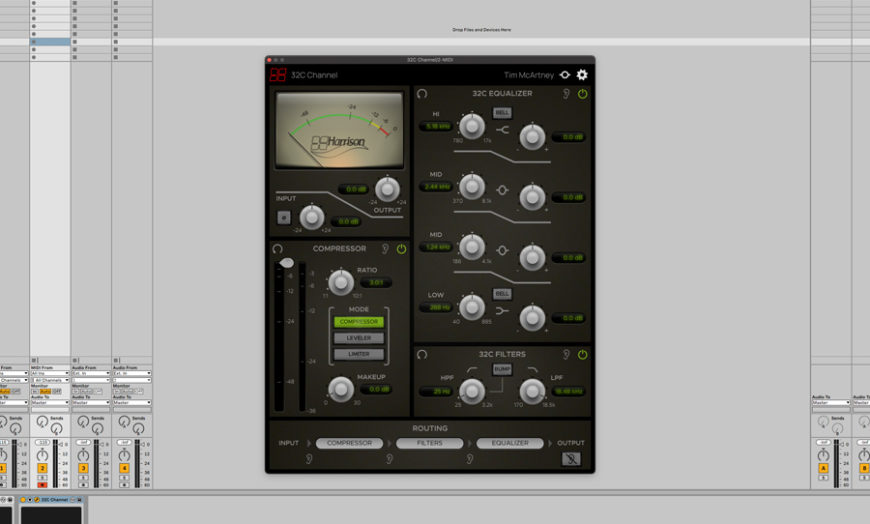
Task: Click the compressor MAKEUP knob
Action: [341, 389]
